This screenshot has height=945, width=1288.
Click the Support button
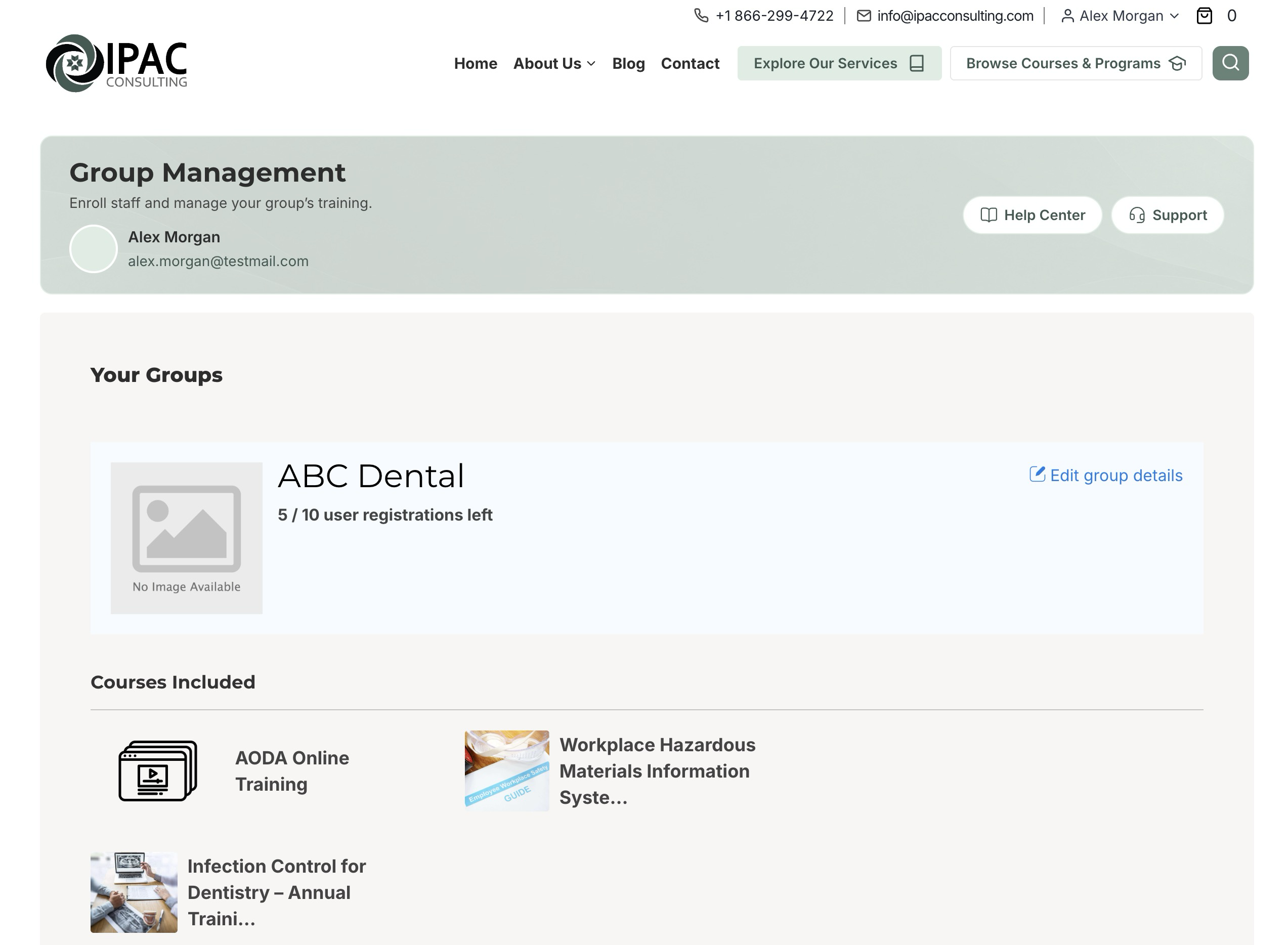coord(1167,215)
